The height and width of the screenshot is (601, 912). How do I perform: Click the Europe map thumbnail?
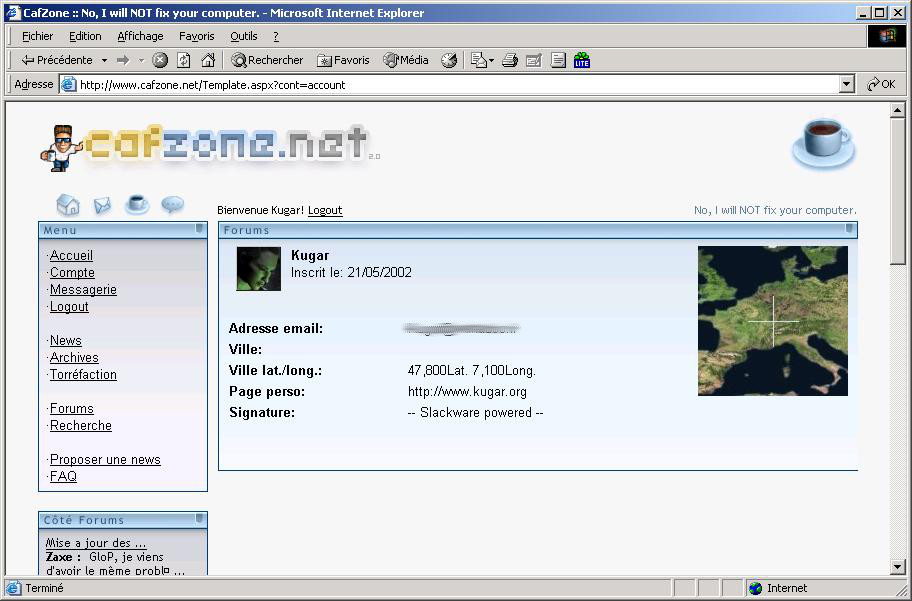coord(772,321)
